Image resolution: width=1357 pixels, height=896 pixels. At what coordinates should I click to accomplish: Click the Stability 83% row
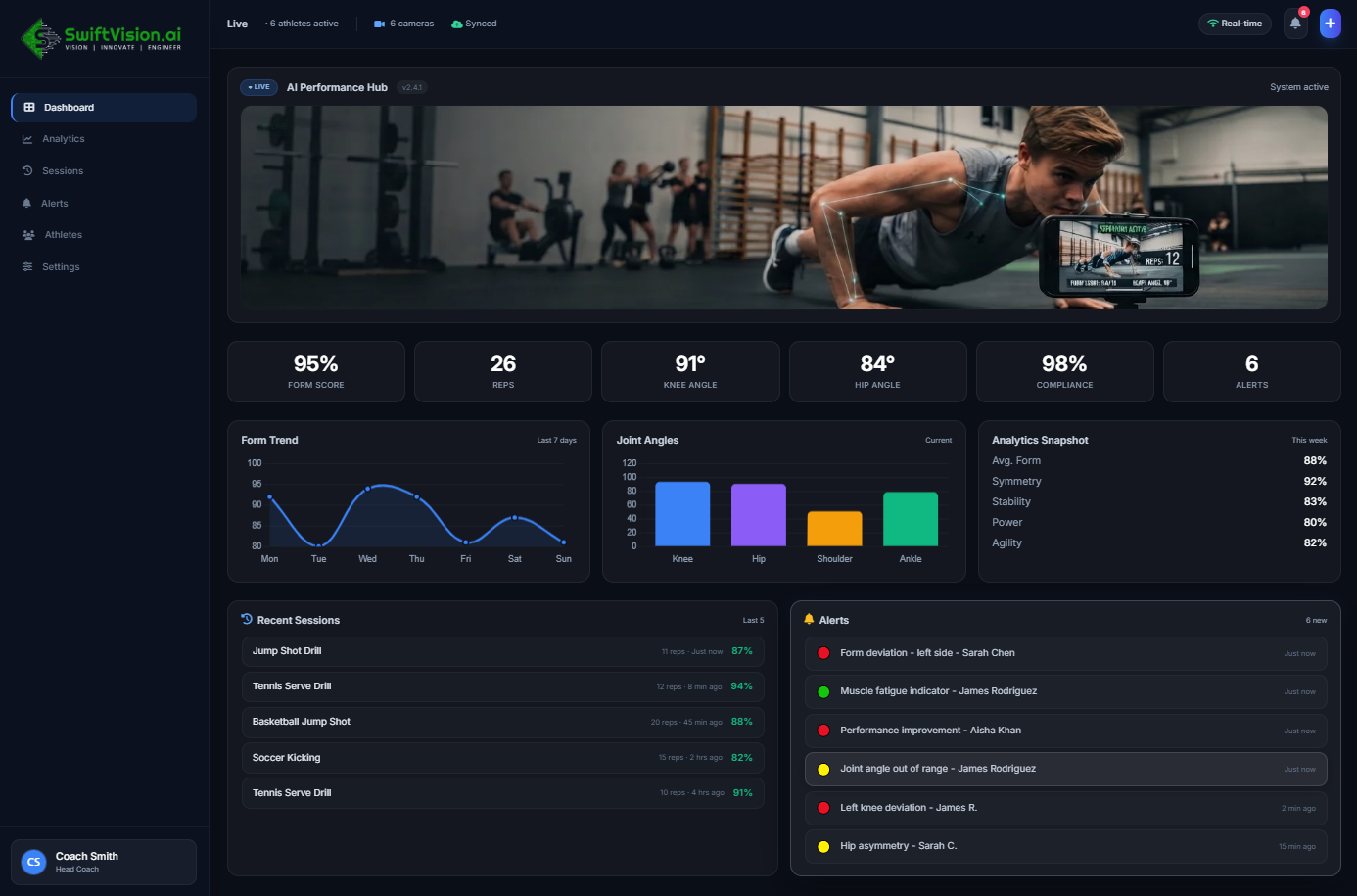[x=1159, y=502]
